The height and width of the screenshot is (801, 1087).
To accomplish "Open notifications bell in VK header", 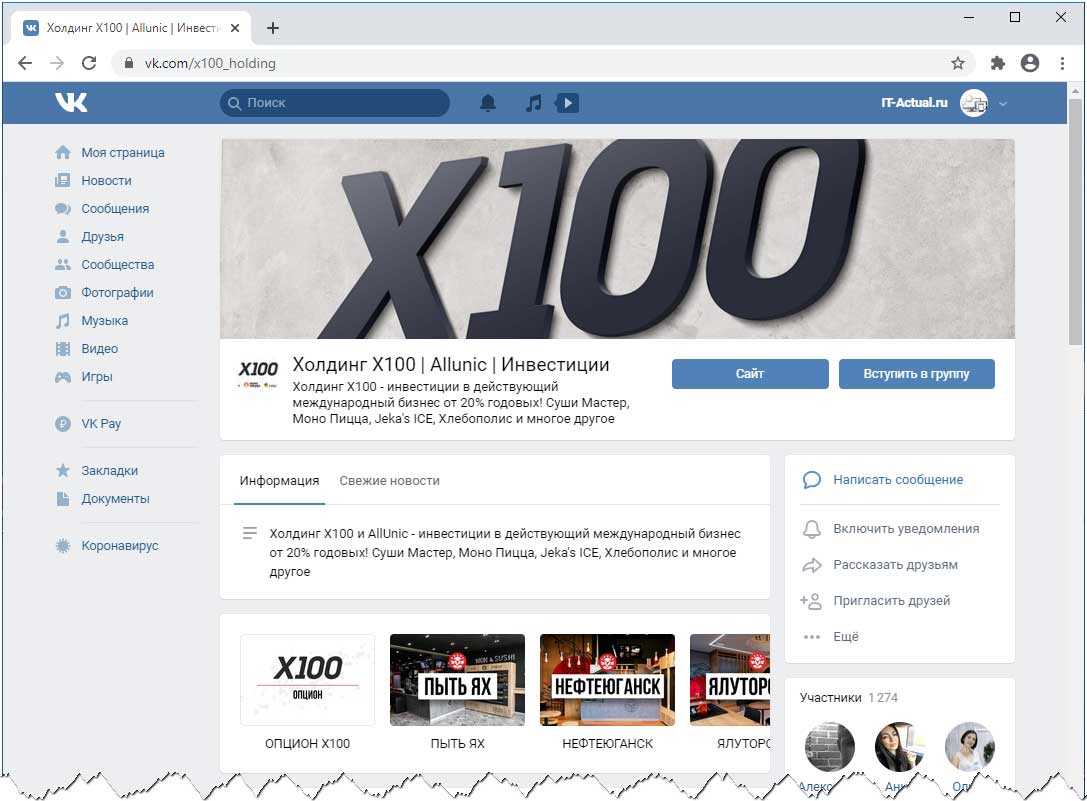I will tap(488, 103).
